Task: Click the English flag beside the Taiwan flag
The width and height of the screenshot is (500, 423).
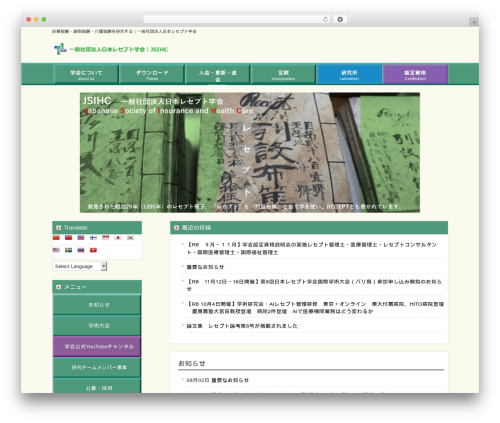Action: pos(81,238)
